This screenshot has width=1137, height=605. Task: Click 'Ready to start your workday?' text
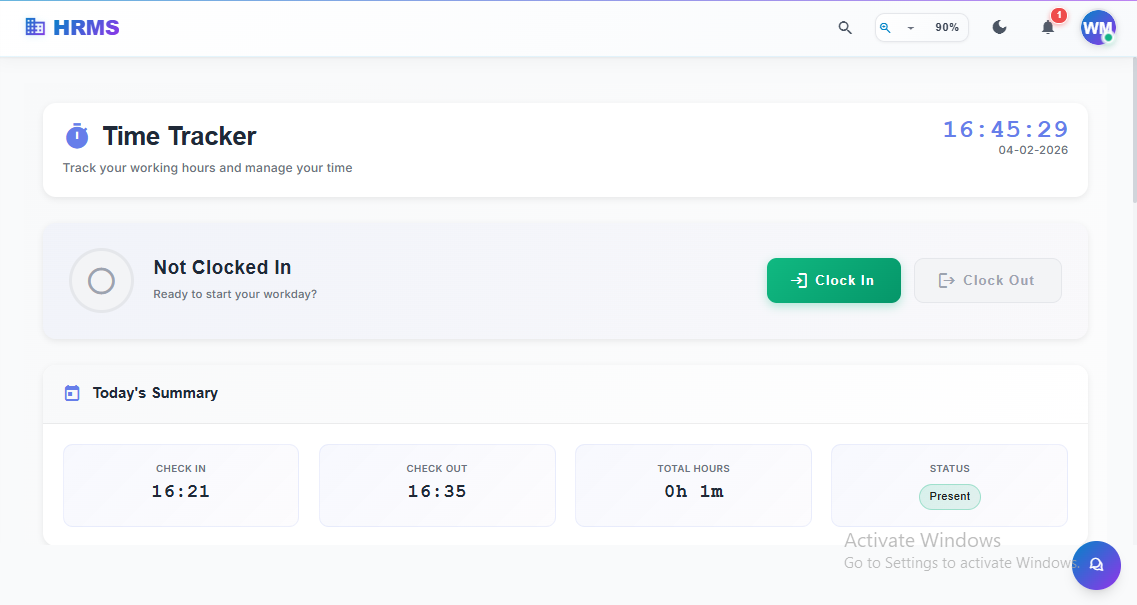pos(235,295)
